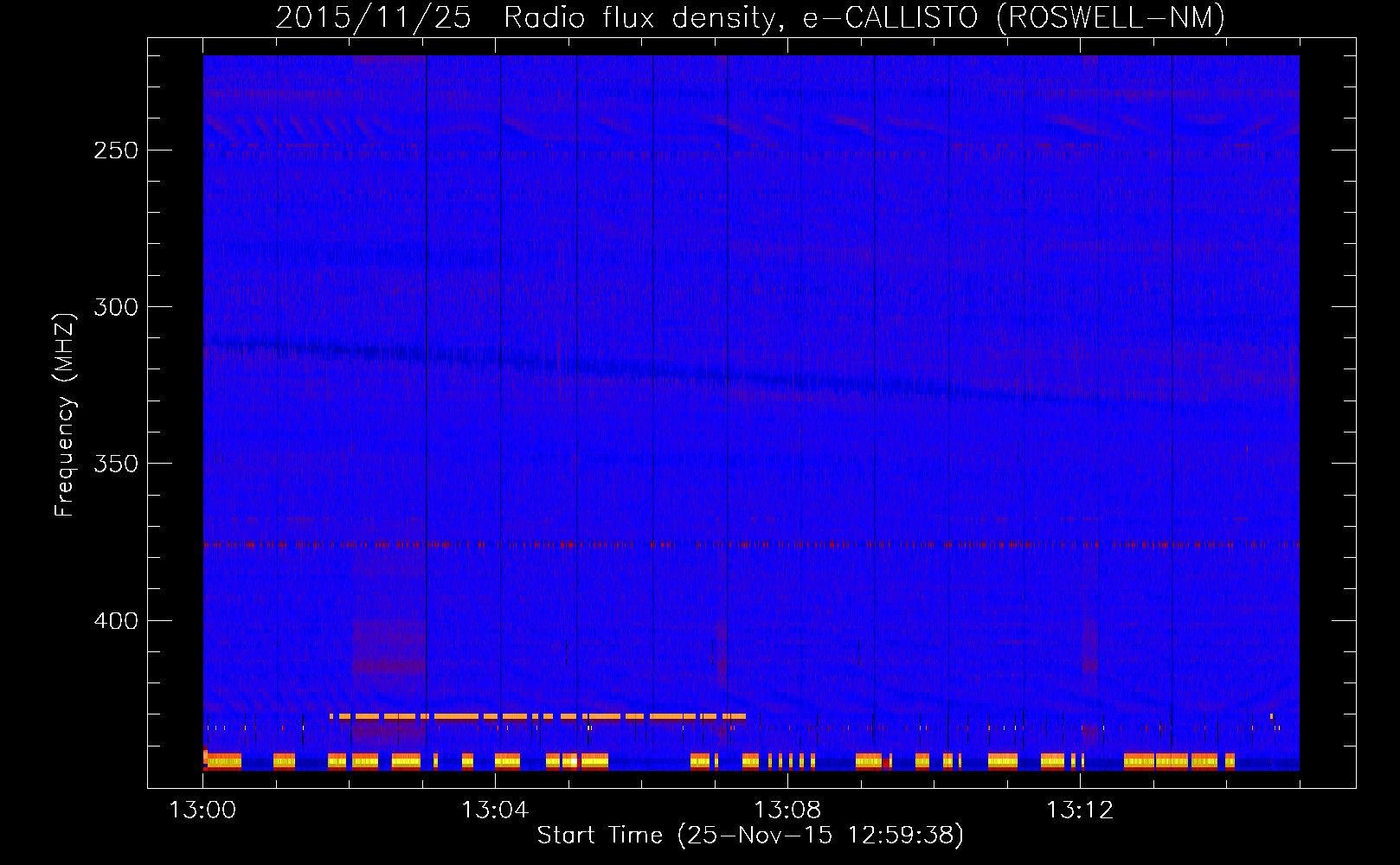
Task: Click the 13:08 time tick label
Action: tap(787, 811)
